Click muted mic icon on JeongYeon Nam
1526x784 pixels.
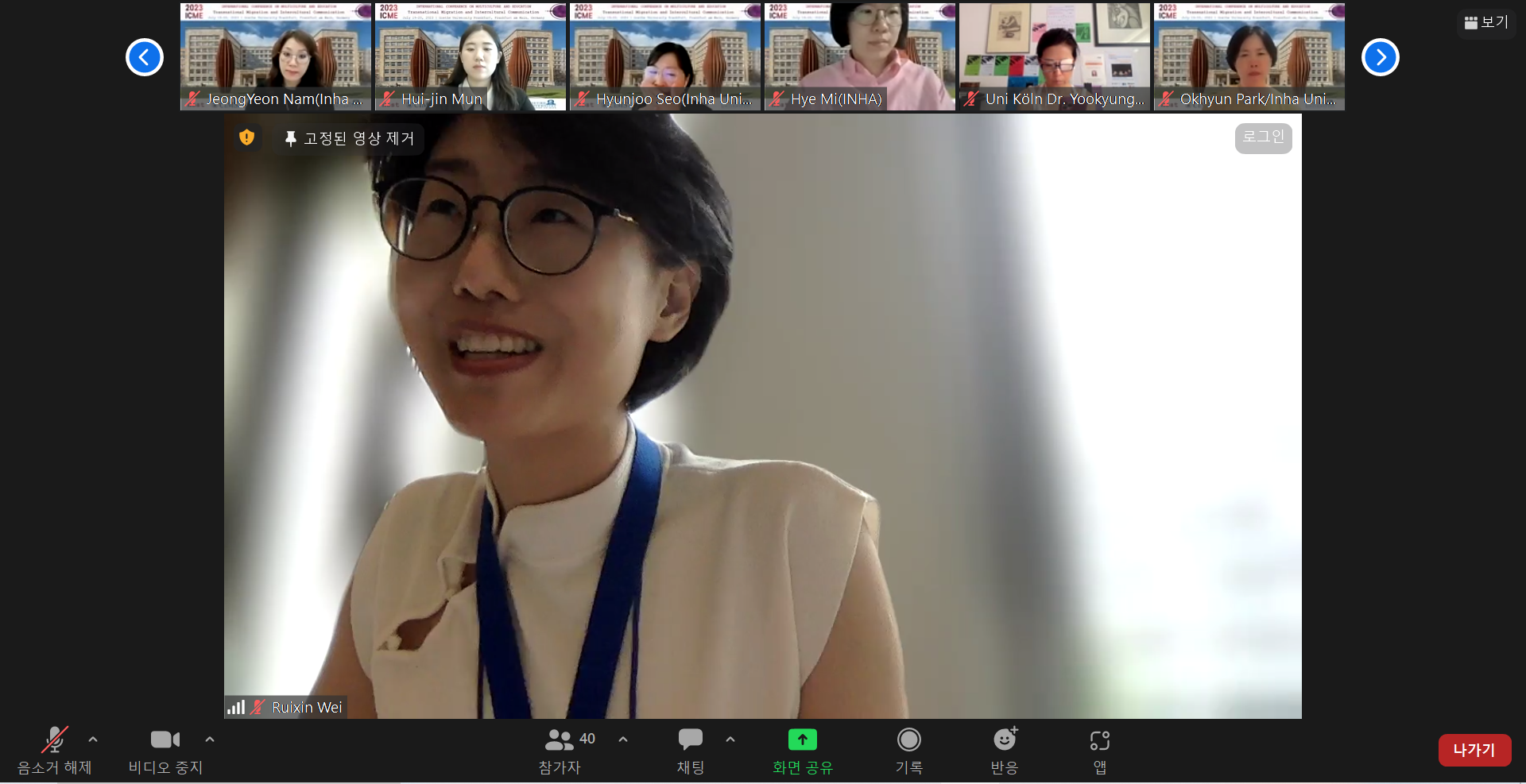[193, 99]
